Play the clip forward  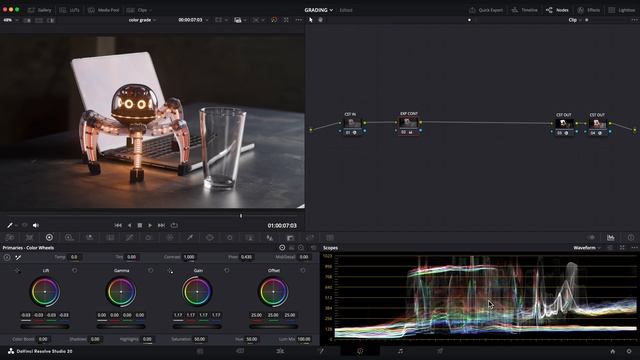click(x=150, y=225)
